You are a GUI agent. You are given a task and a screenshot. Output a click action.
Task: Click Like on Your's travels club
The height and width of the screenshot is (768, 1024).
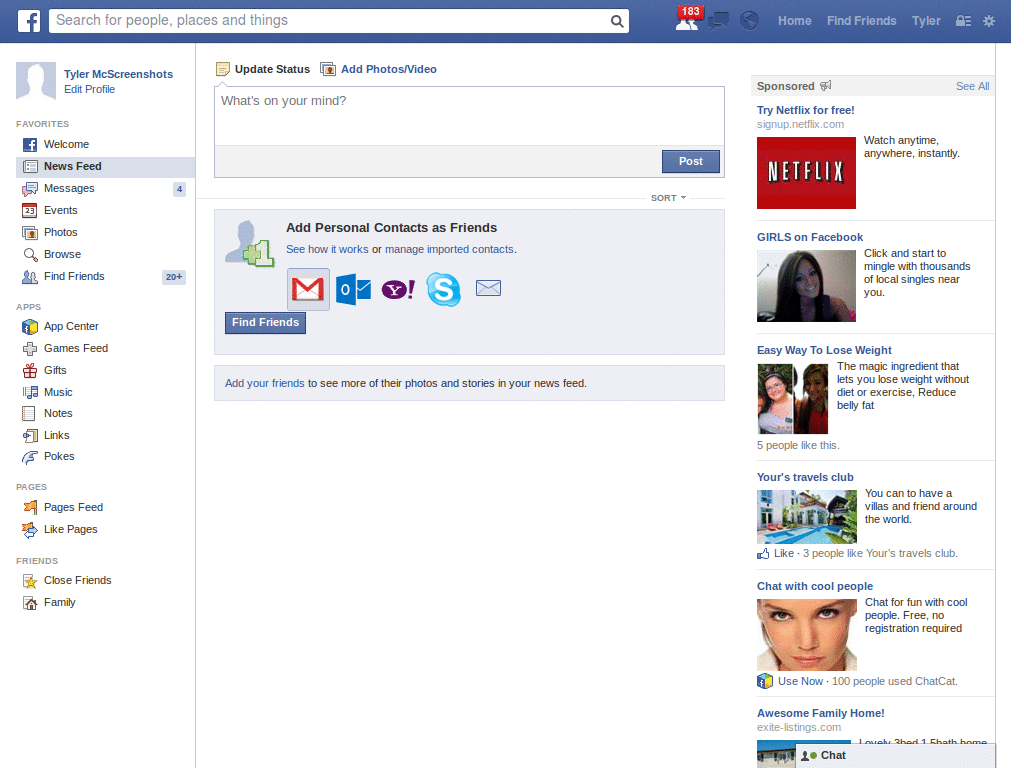point(783,554)
